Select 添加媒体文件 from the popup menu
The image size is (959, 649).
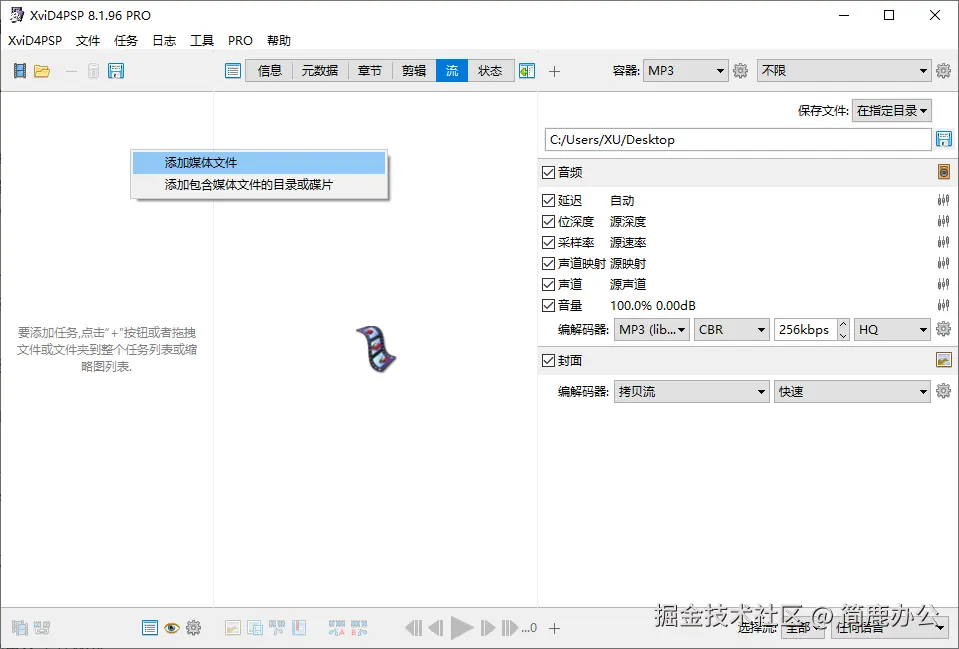point(259,163)
